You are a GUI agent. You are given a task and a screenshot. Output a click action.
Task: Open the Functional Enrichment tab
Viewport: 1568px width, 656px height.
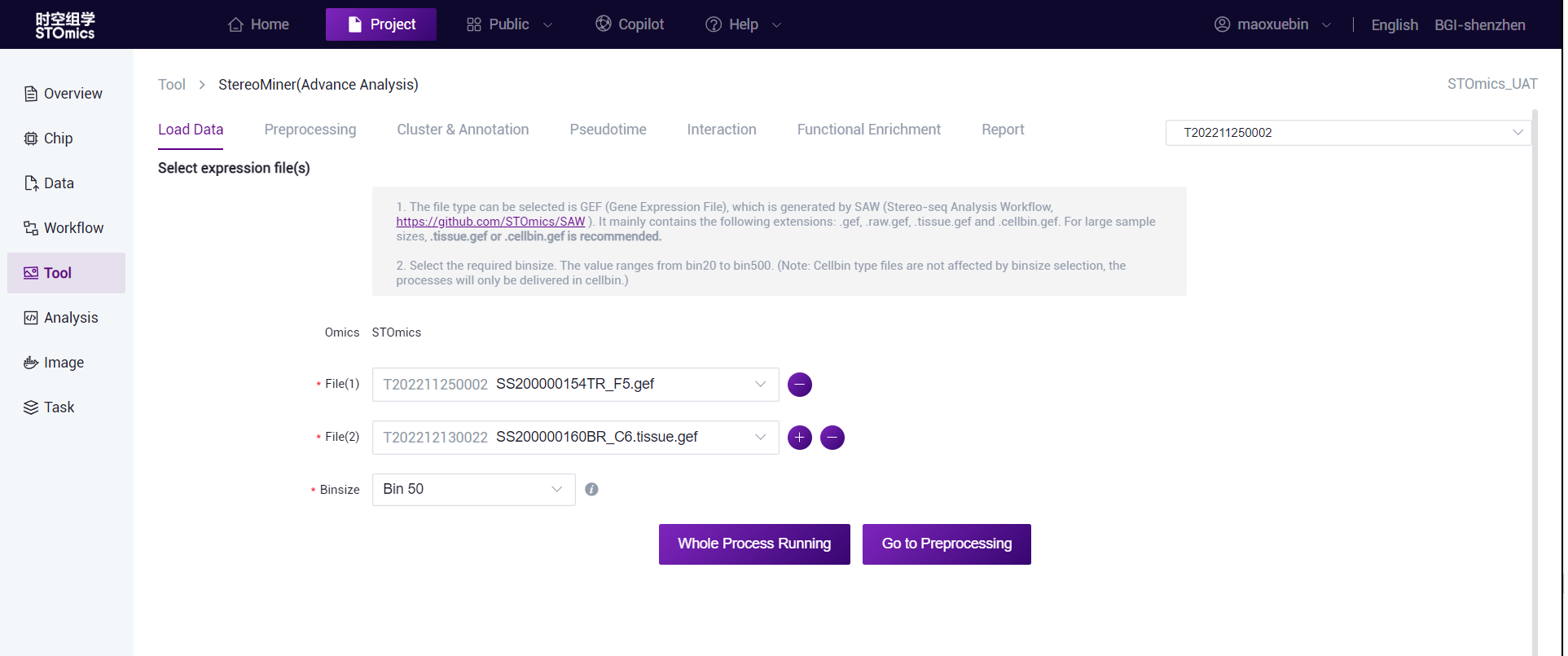(x=868, y=130)
